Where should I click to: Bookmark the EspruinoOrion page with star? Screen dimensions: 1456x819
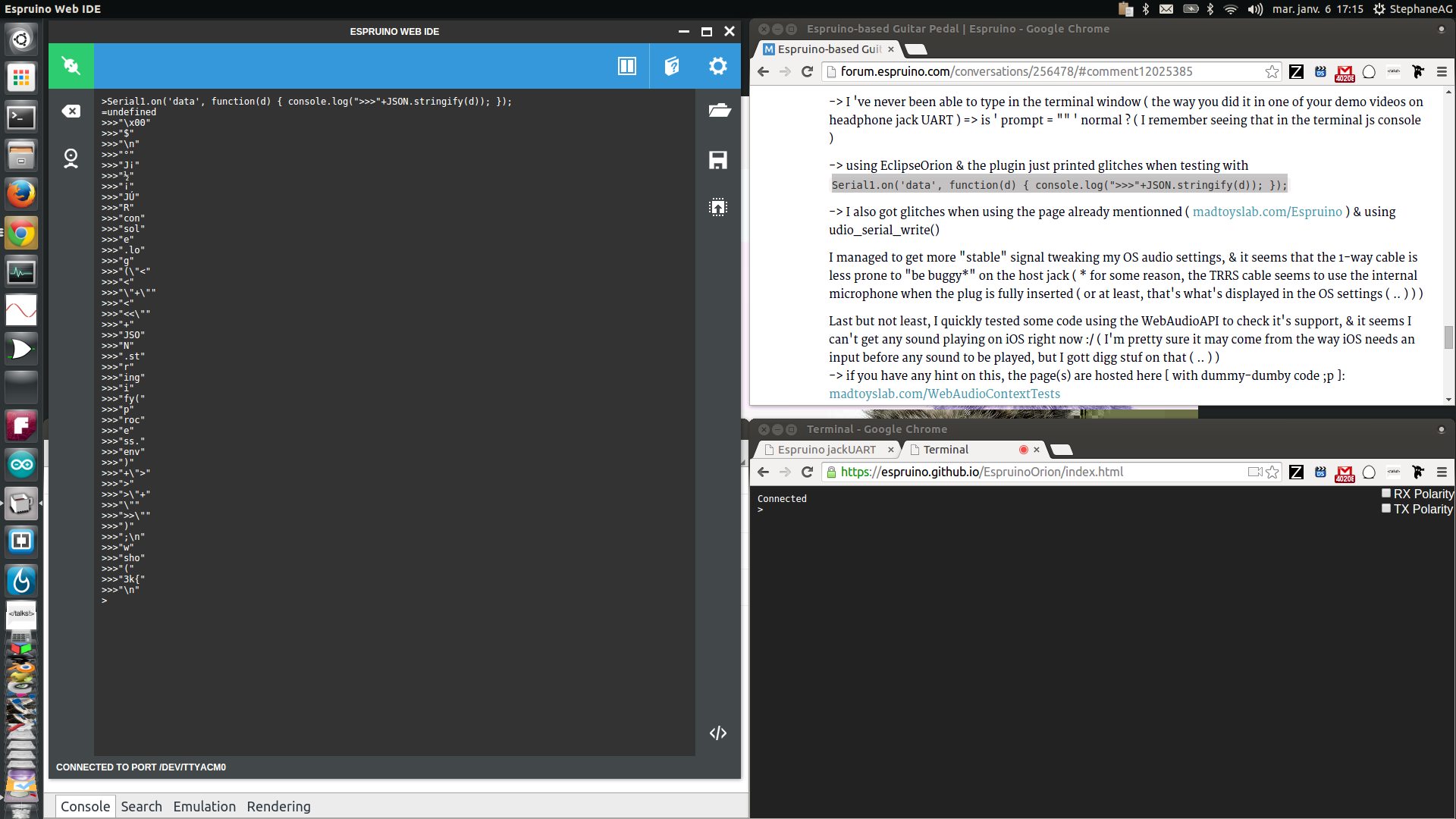pos(1272,472)
